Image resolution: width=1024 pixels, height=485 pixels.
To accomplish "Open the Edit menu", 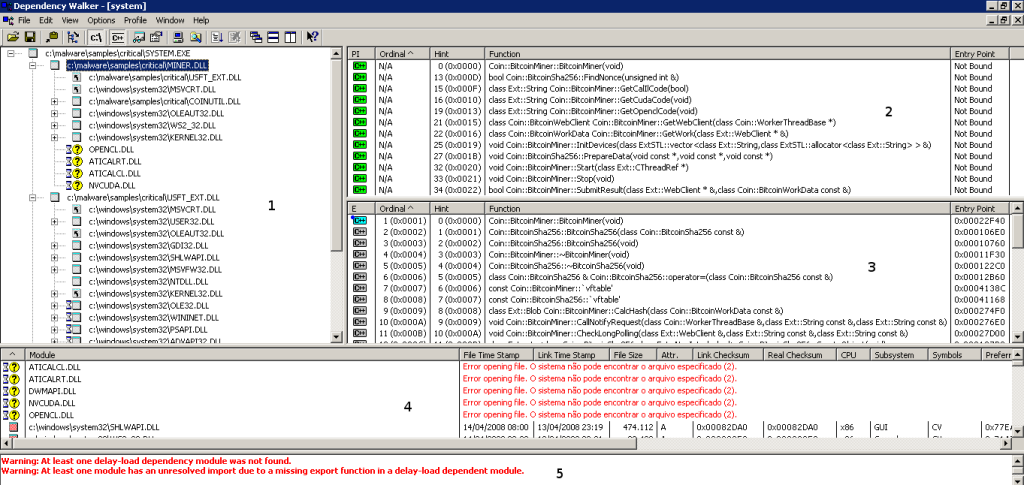I will 46,20.
